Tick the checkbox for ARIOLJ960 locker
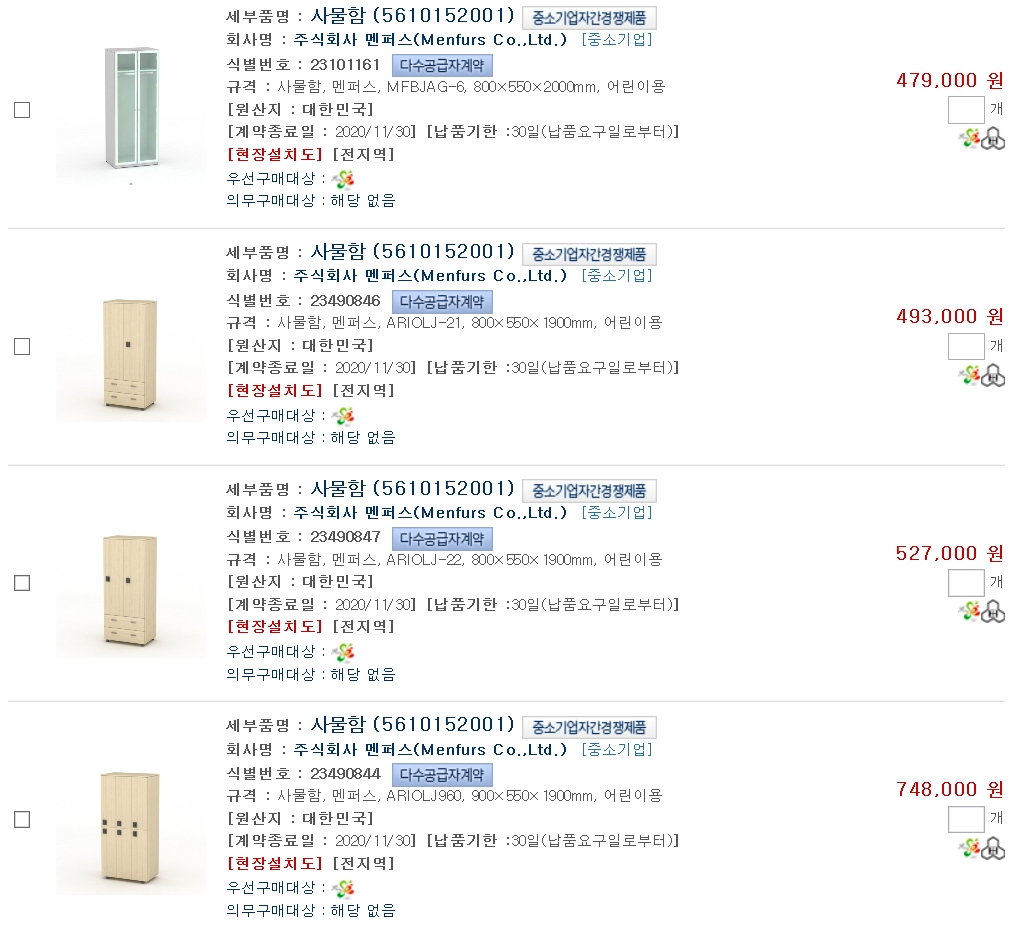The width and height of the screenshot is (1018, 928). click(x=22, y=819)
